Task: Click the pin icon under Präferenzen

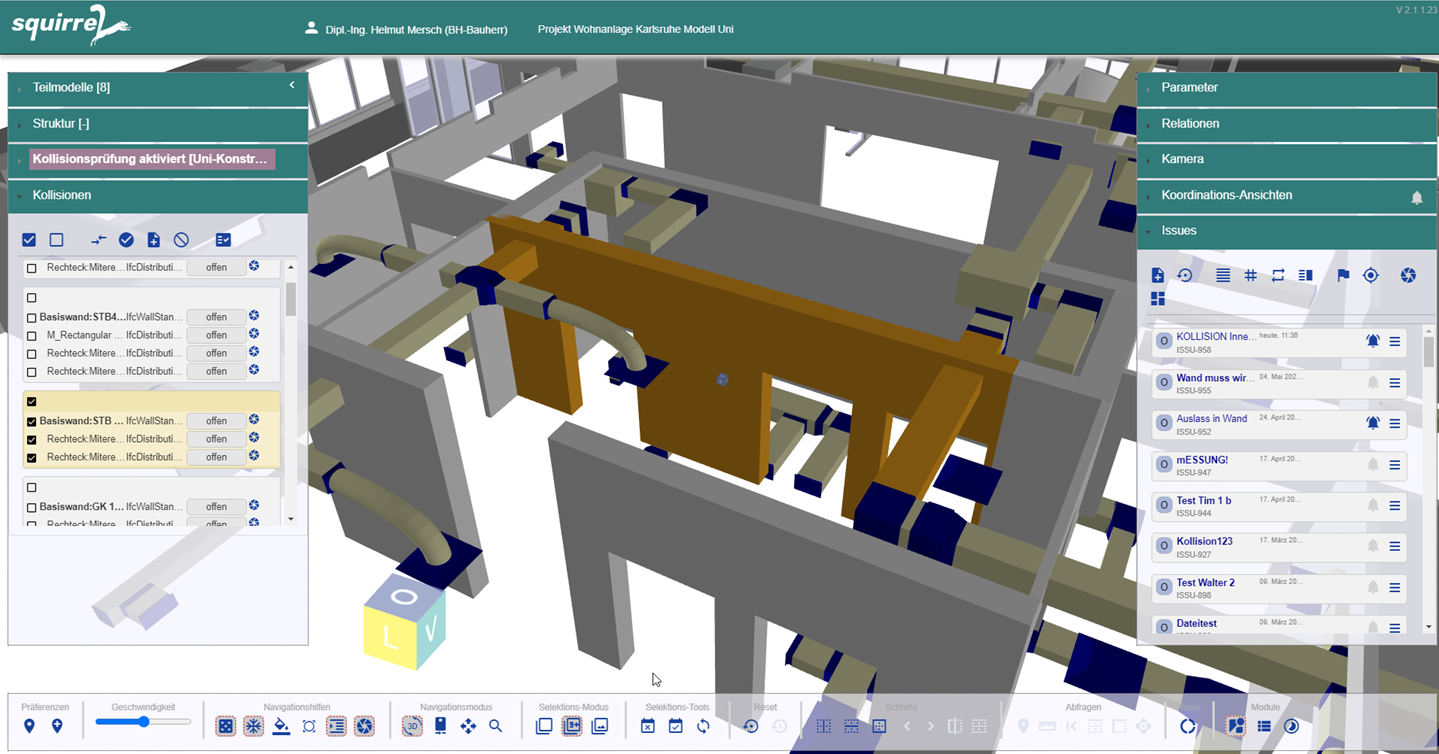Action: coord(31,725)
